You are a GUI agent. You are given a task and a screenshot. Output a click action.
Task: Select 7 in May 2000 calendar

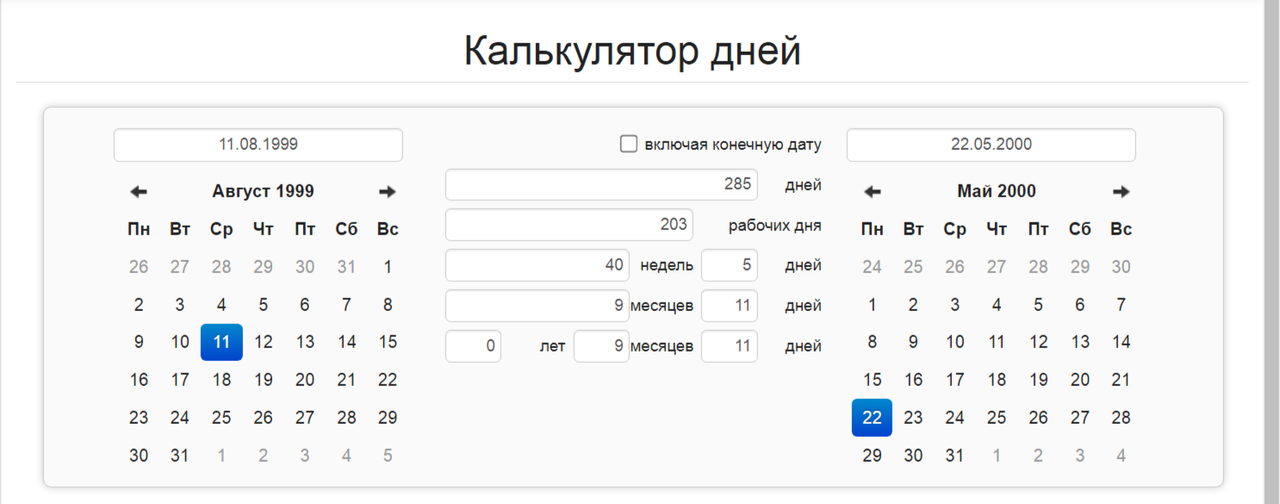click(1121, 305)
